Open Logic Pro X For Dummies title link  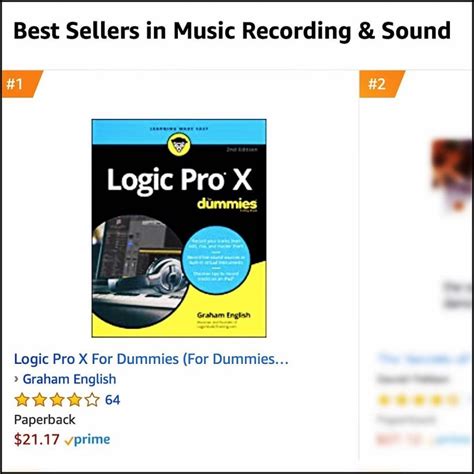(x=151, y=359)
